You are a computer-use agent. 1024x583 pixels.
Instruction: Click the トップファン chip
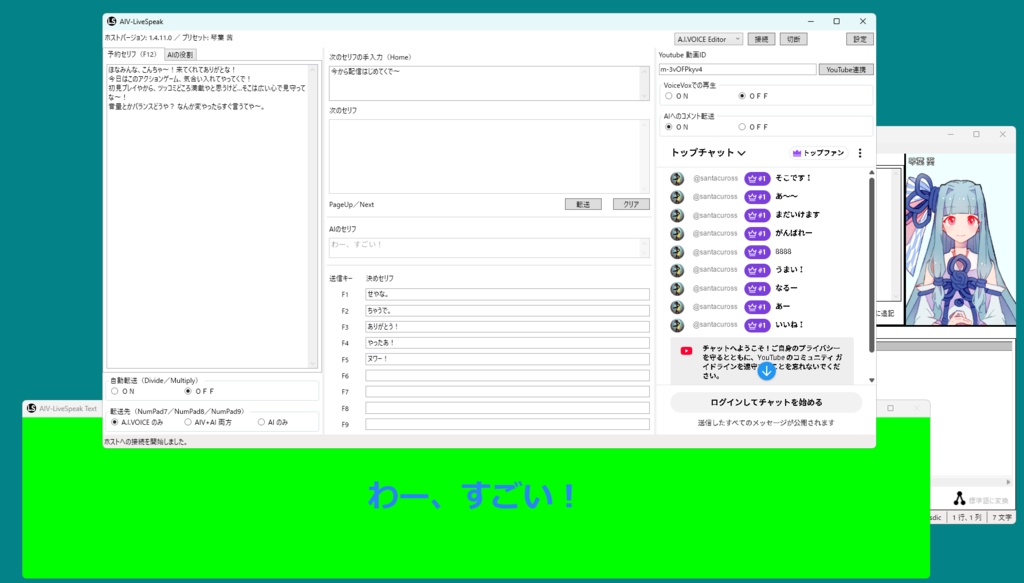point(818,153)
